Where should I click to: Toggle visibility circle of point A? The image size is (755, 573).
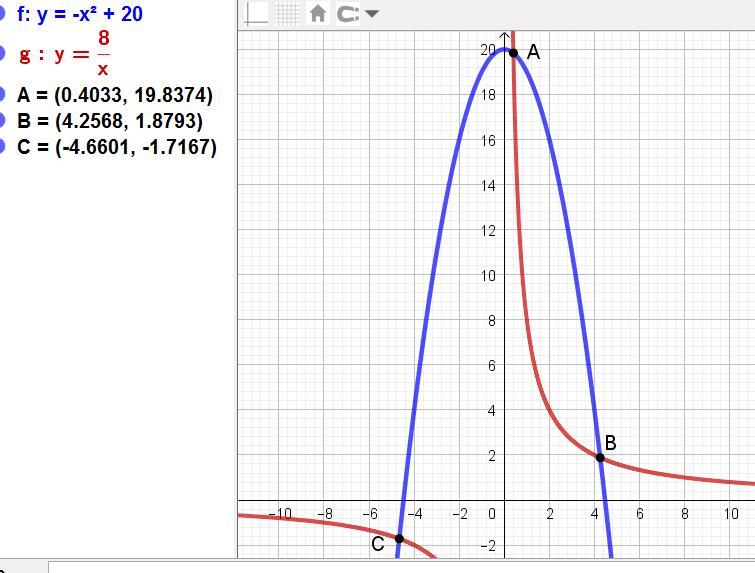tap(3, 95)
